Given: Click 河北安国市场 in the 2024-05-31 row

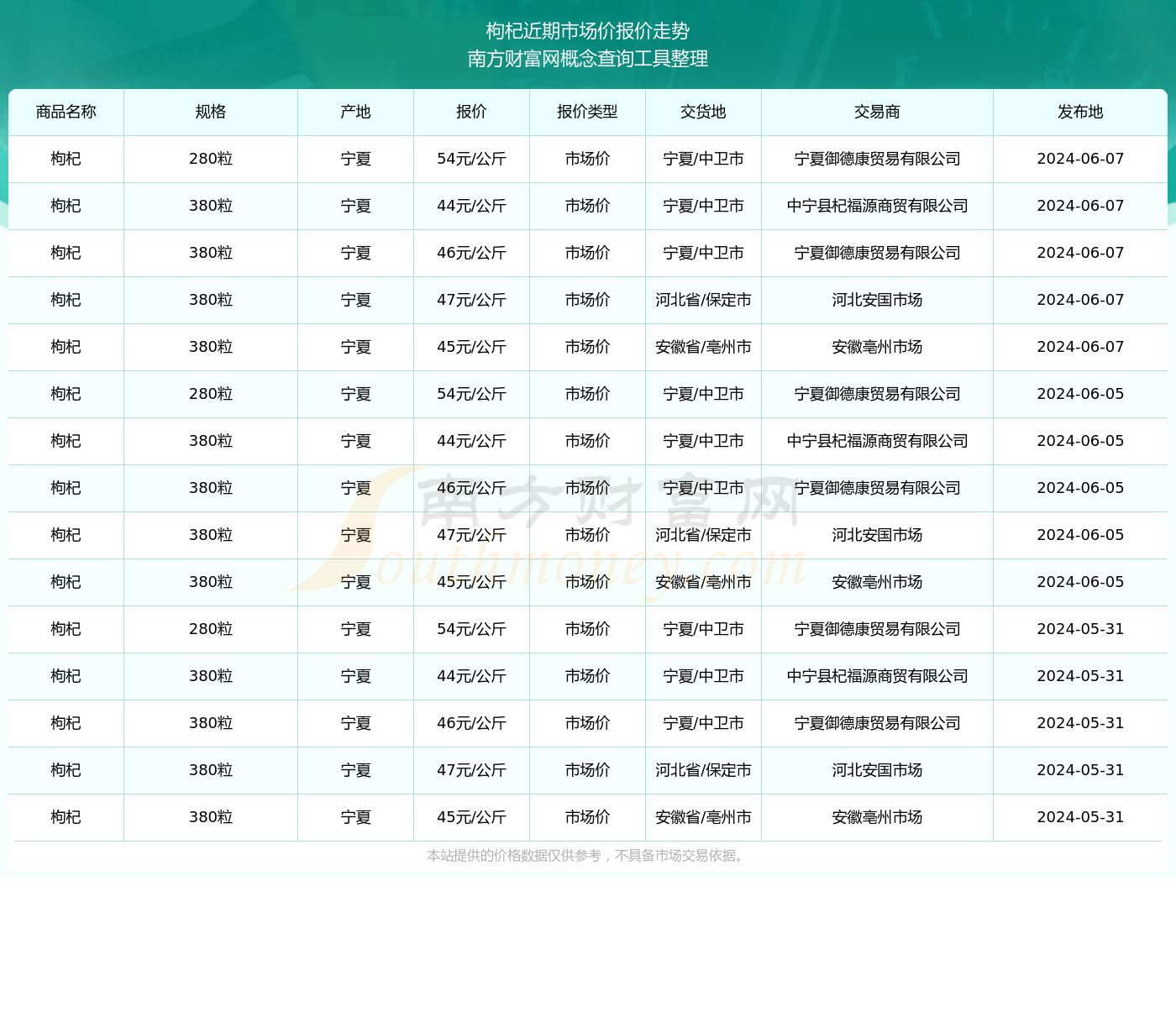Looking at the screenshot, I should point(877,770).
